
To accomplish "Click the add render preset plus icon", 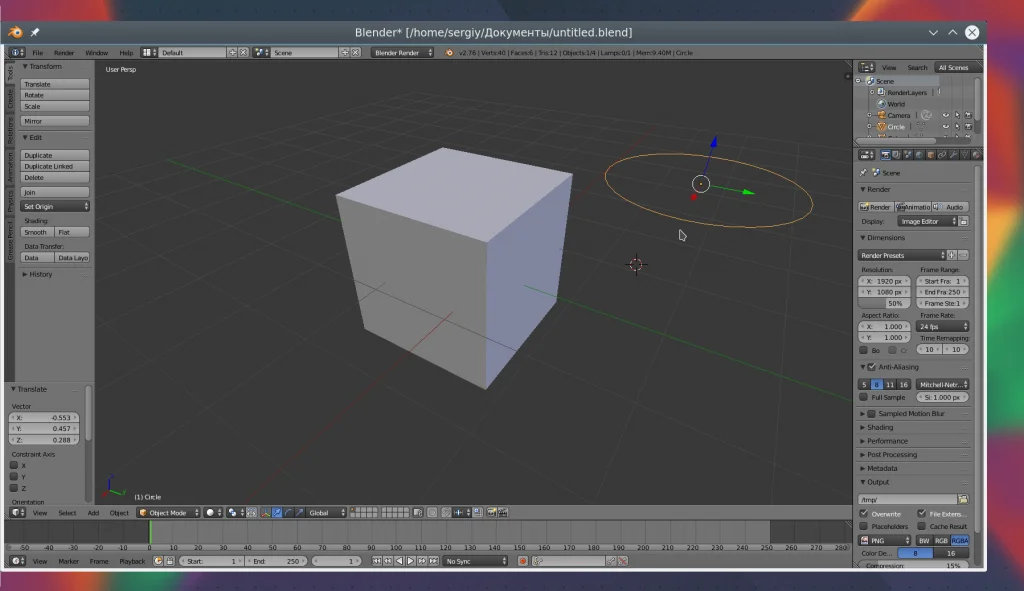I will [x=952, y=255].
